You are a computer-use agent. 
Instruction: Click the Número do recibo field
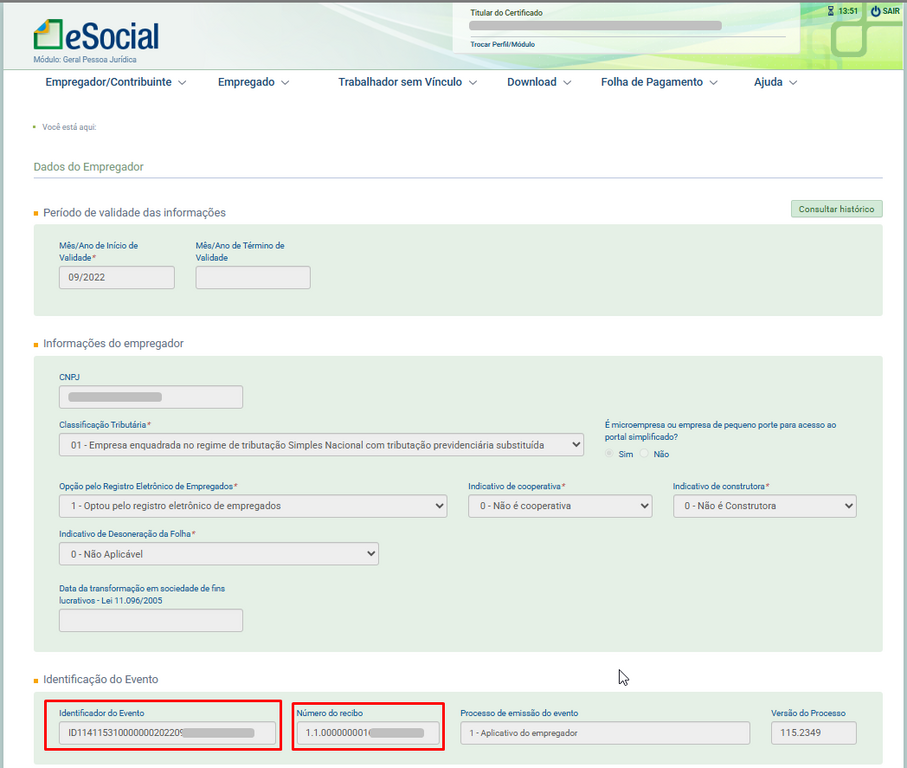pyautogui.click(x=367, y=733)
